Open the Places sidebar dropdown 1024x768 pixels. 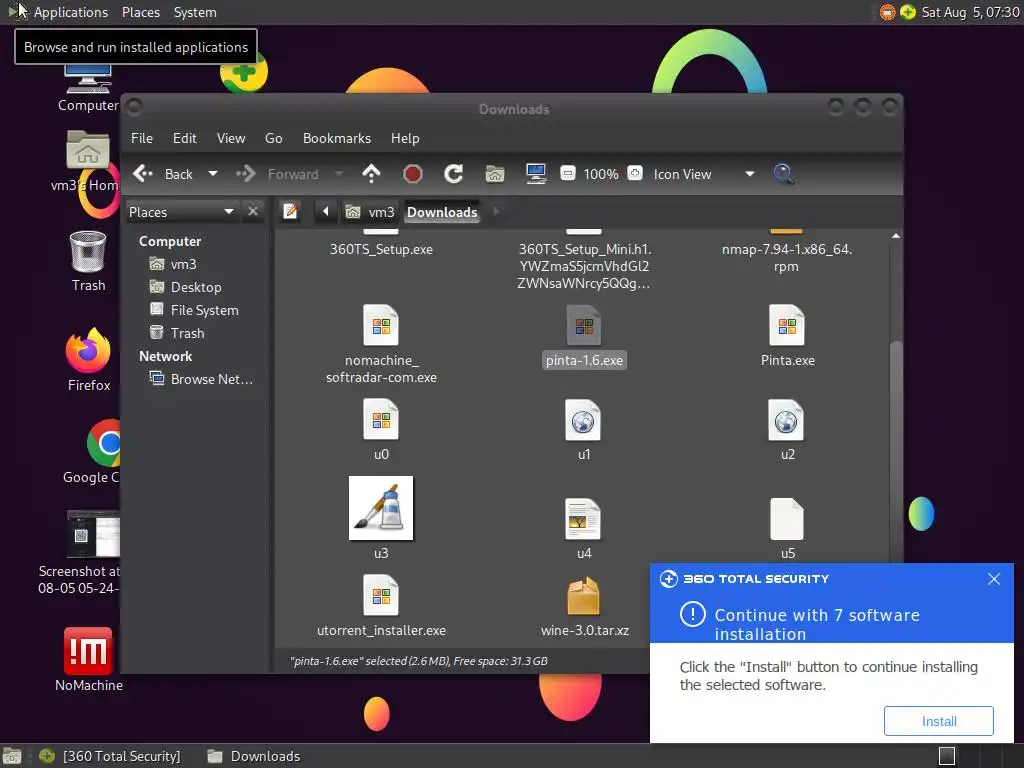(x=182, y=212)
